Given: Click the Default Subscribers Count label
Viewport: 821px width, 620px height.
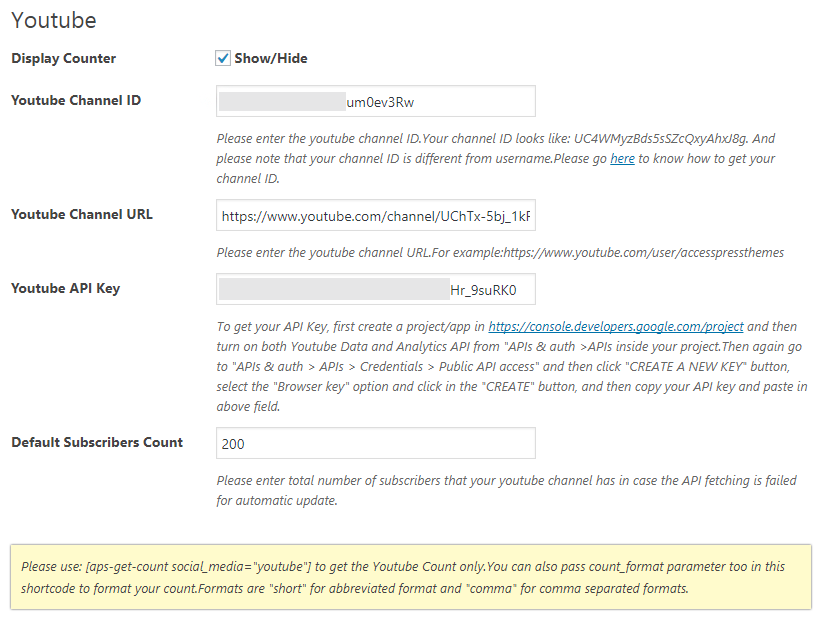Looking at the screenshot, I should (97, 442).
